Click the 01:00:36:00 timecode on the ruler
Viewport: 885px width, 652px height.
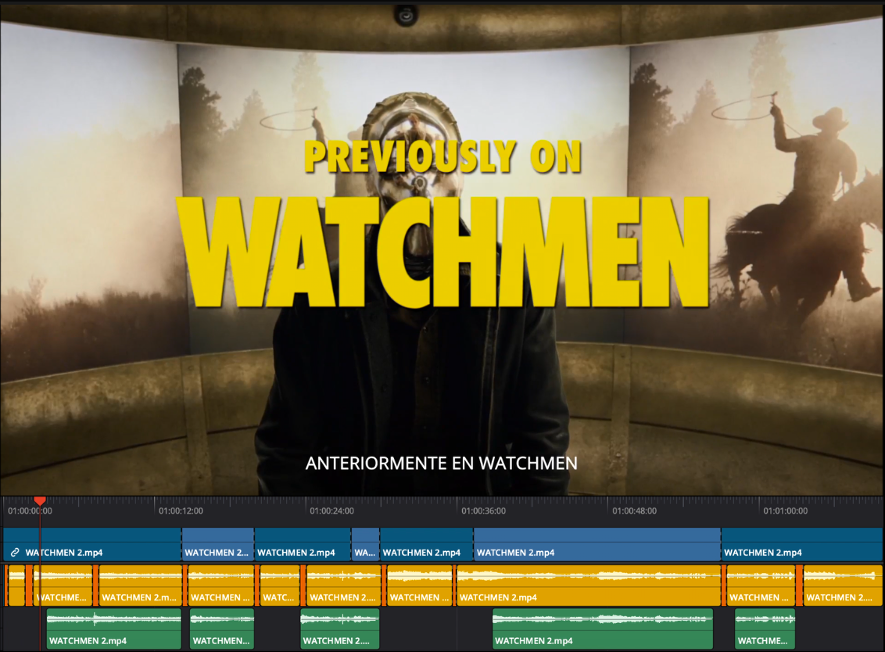483,510
